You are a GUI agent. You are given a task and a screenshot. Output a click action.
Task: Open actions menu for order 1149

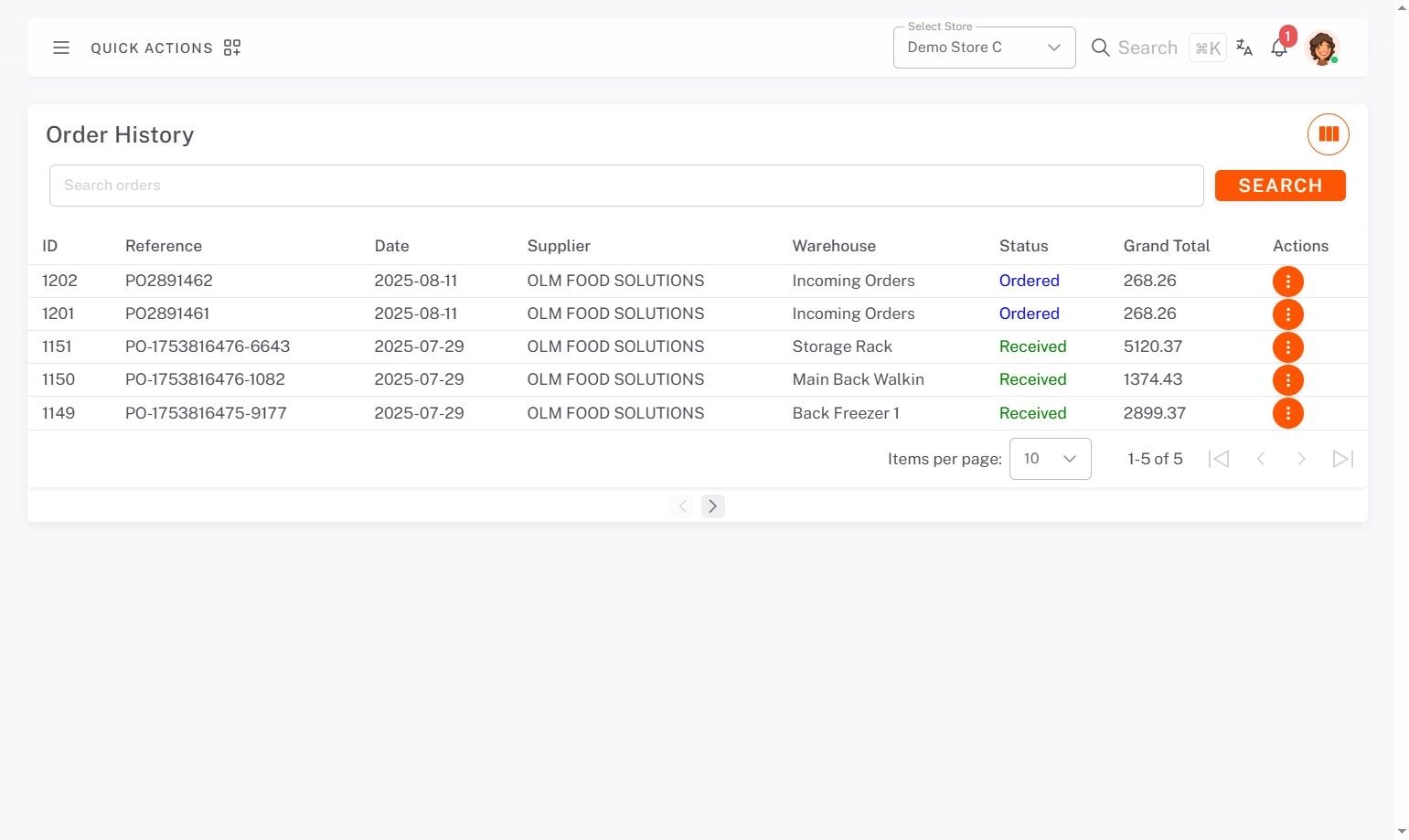(x=1287, y=413)
